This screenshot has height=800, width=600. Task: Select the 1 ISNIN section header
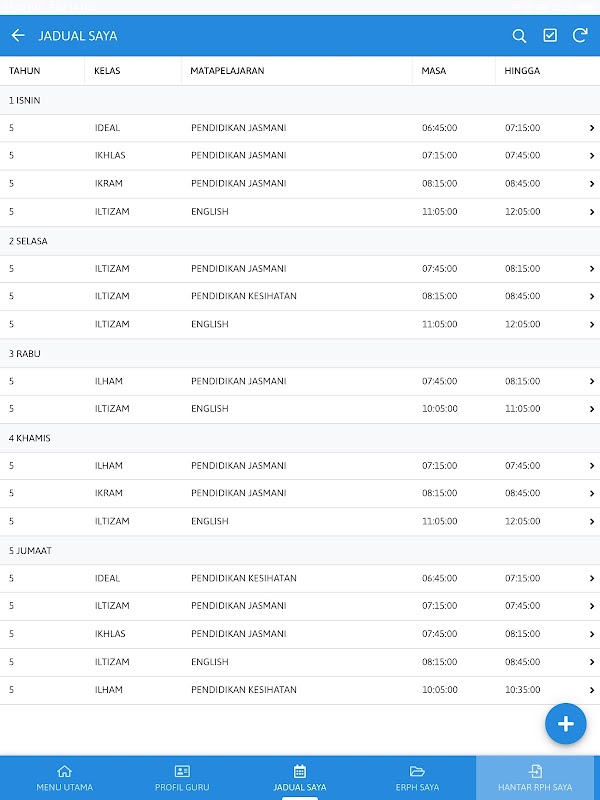26,100
